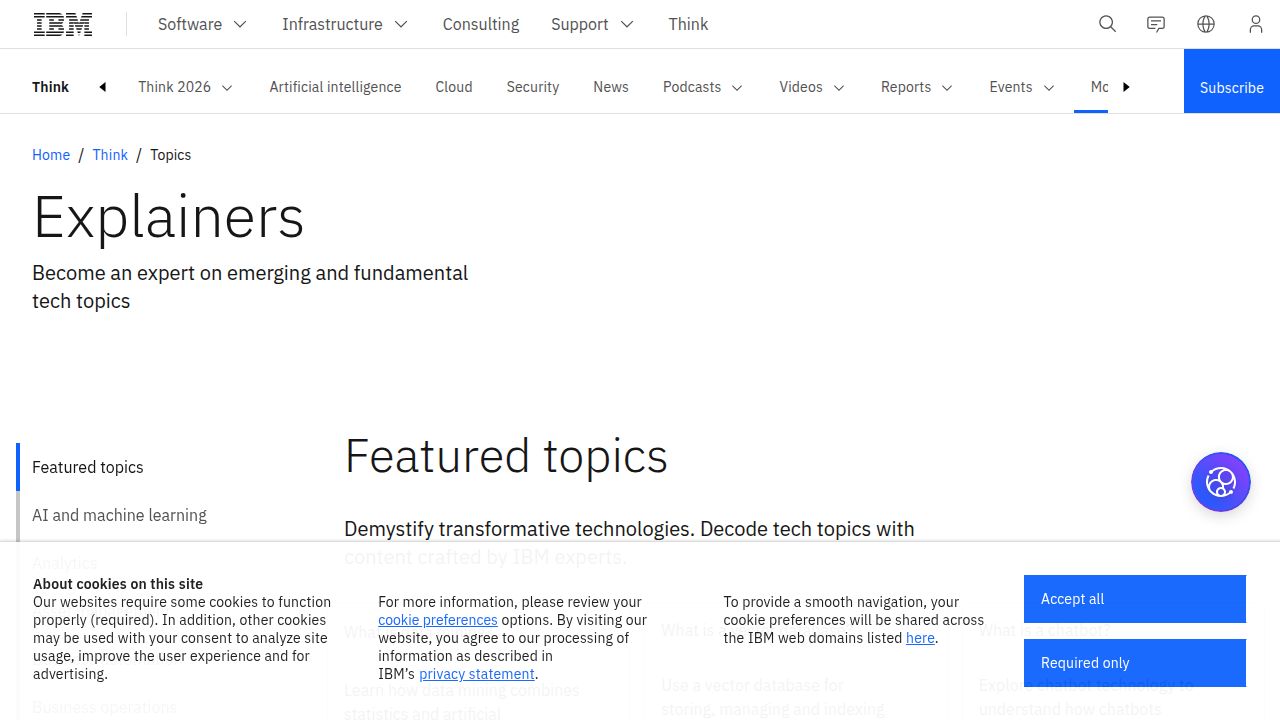Open the chat/contact icon in the header
The height and width of the screenshot is (720, 1280).
(1156, 24)
